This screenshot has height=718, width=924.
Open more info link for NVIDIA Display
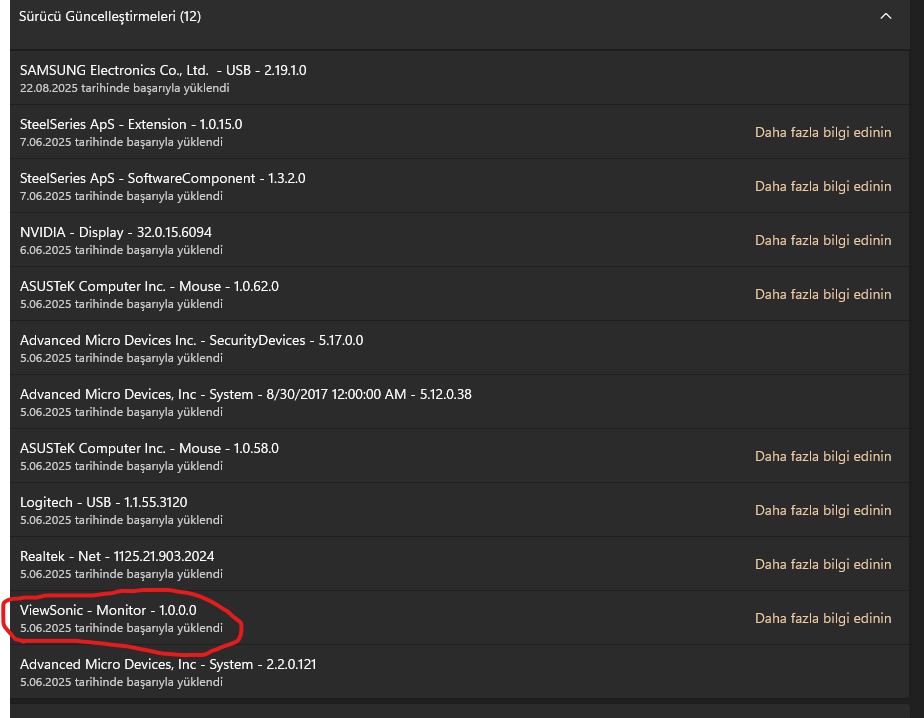pos(823,241)
